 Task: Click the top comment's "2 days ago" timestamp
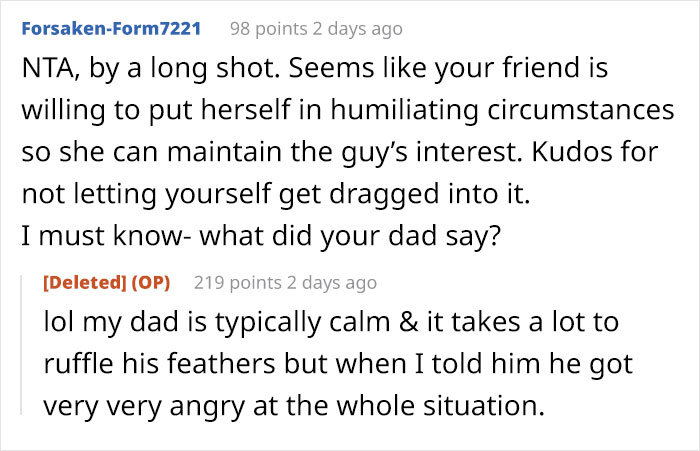[x=356, y=29]
